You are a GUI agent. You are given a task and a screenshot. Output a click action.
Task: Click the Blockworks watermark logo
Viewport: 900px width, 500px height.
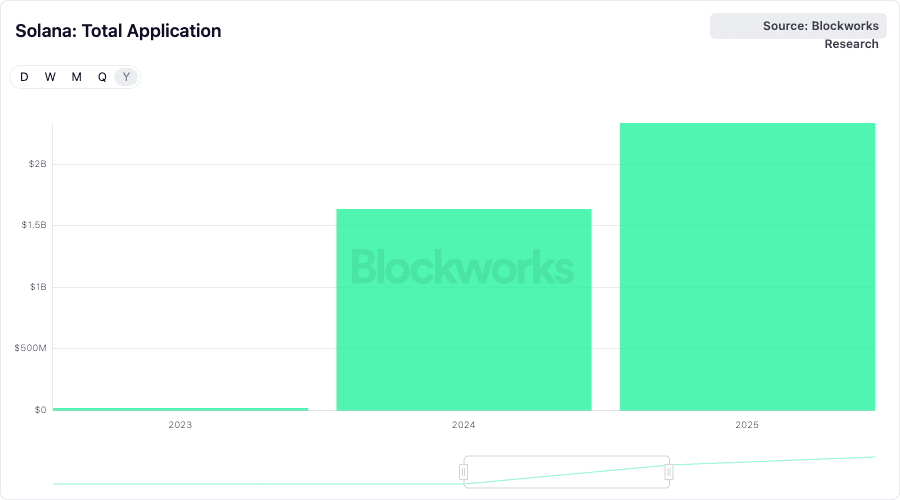coord(463,267)
